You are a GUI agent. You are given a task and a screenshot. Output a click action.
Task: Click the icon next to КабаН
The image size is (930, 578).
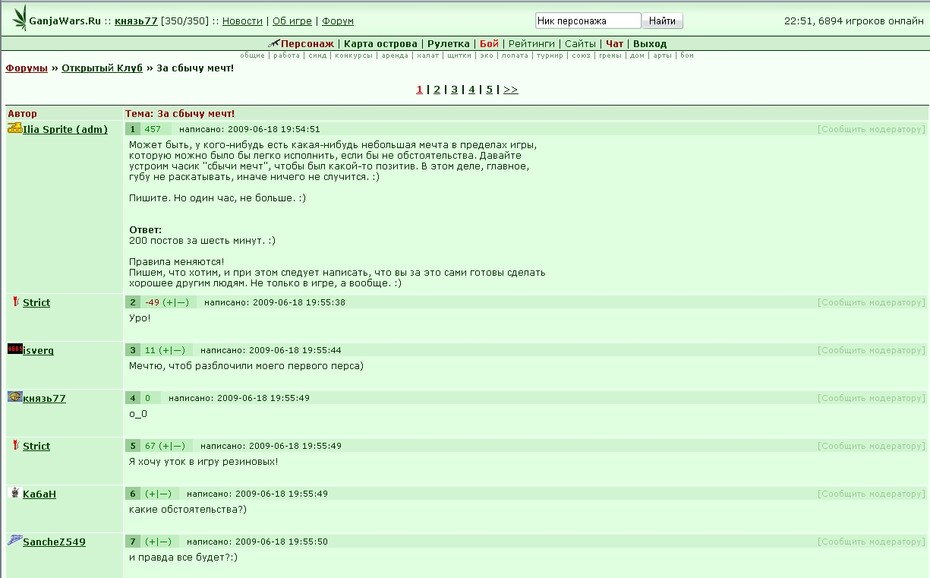point(15,492)
